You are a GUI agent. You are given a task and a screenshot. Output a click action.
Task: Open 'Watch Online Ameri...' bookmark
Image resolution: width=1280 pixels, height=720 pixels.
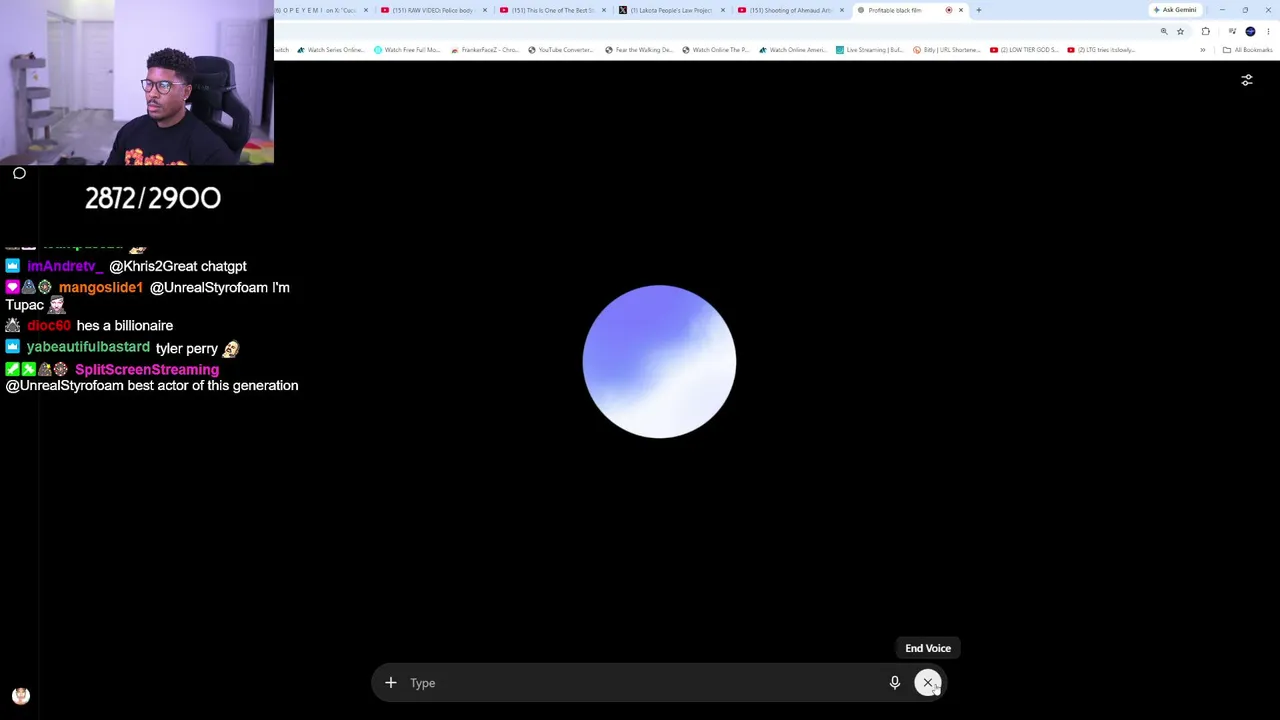(793, 50)
